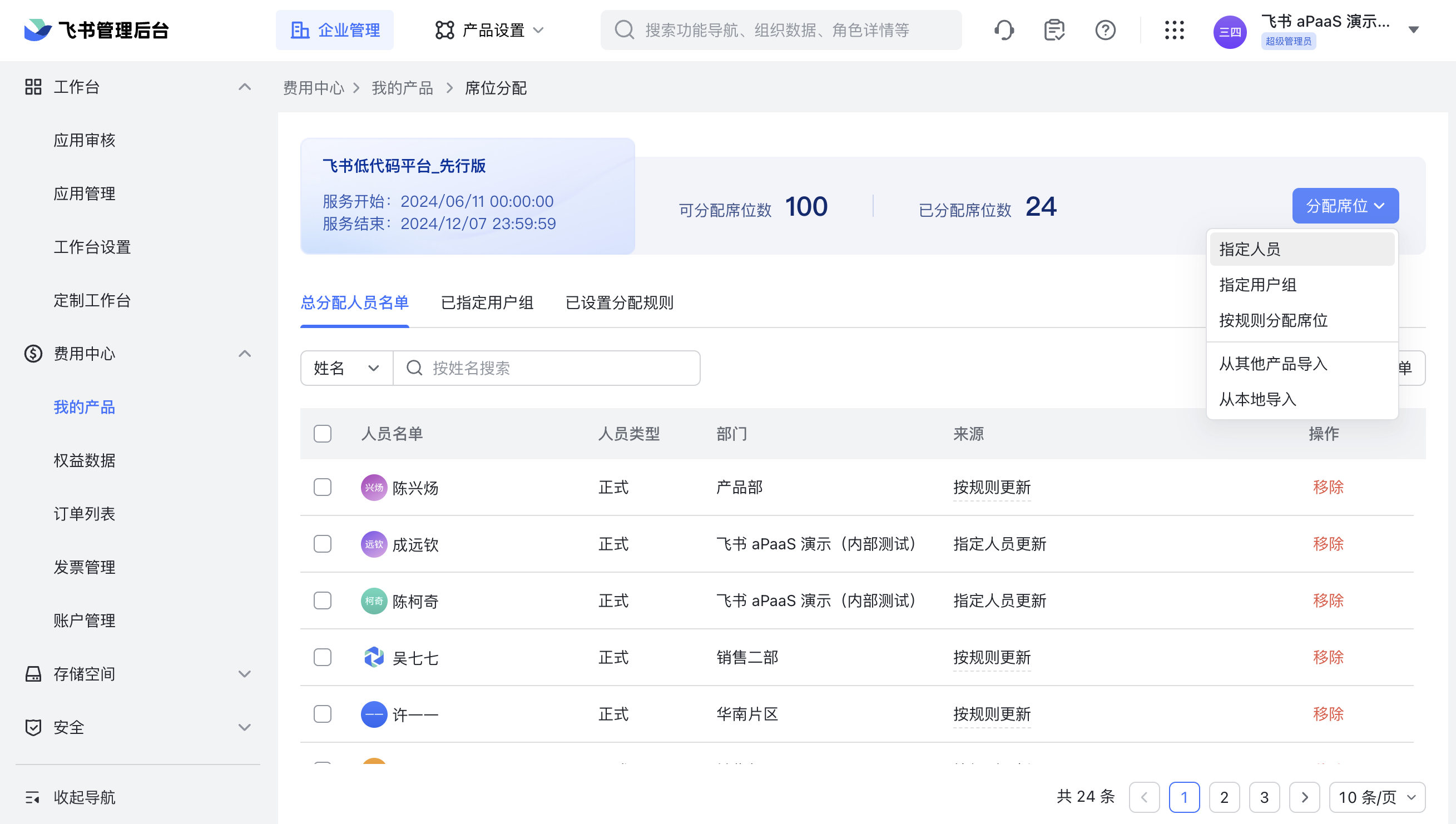
Task: Go to page 3
Action: pos(1264,797)
